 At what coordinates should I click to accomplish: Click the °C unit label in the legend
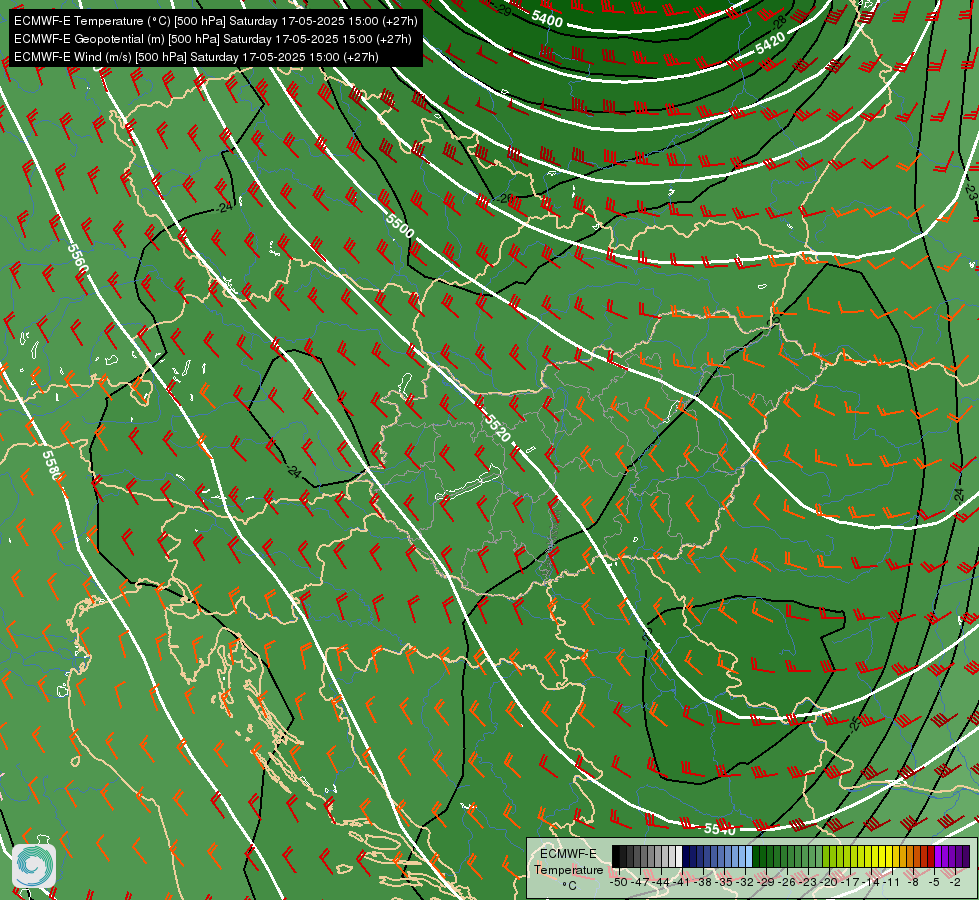tap(569, 885)
